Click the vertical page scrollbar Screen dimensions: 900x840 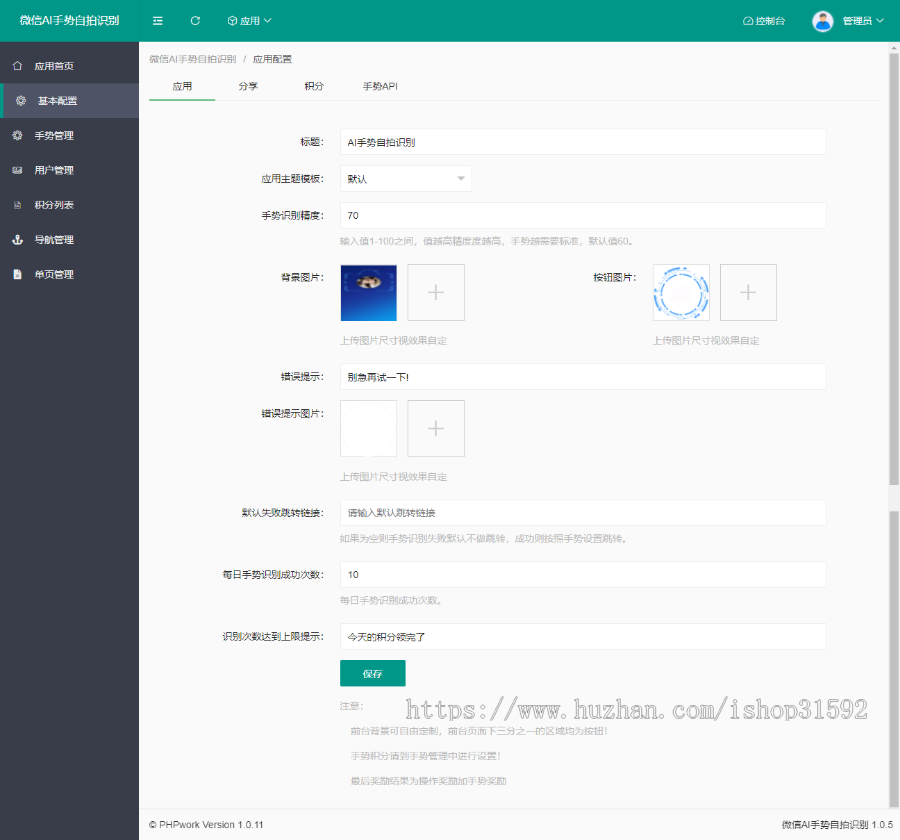click(x=894, y=270)
